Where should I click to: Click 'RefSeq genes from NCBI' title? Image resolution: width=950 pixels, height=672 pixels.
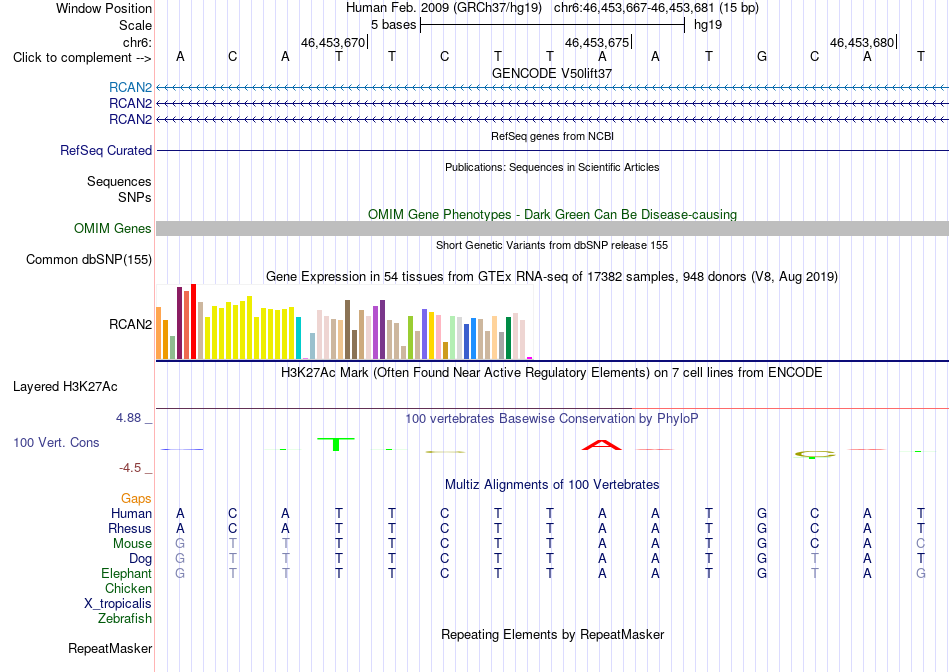point(552,136)
